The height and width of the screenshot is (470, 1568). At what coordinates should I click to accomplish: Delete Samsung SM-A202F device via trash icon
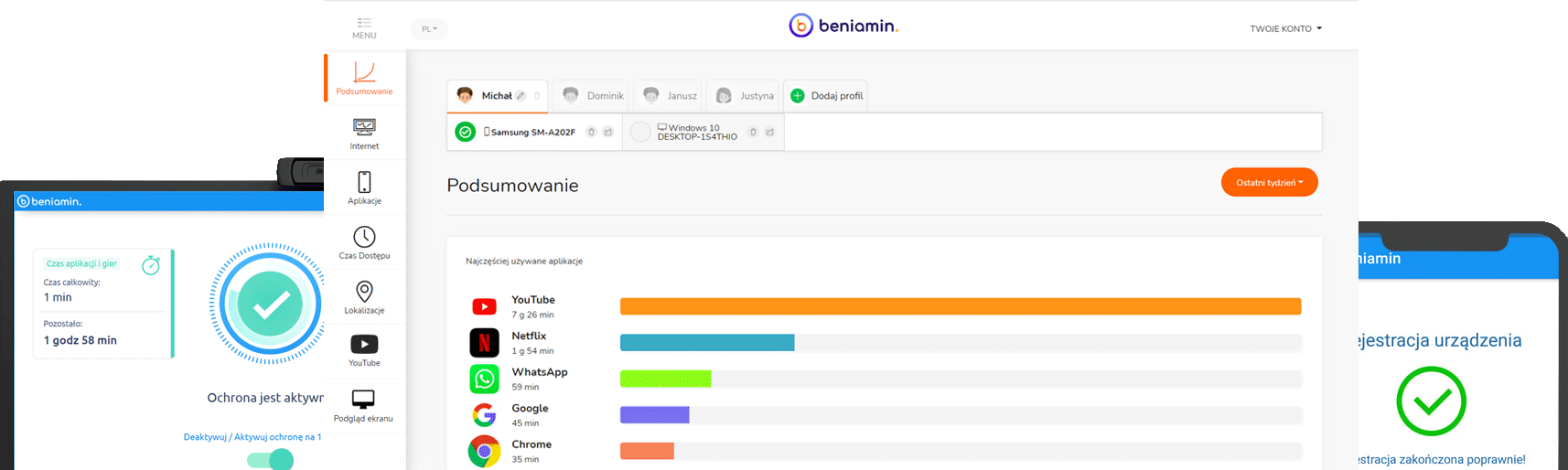coord(591,132)
